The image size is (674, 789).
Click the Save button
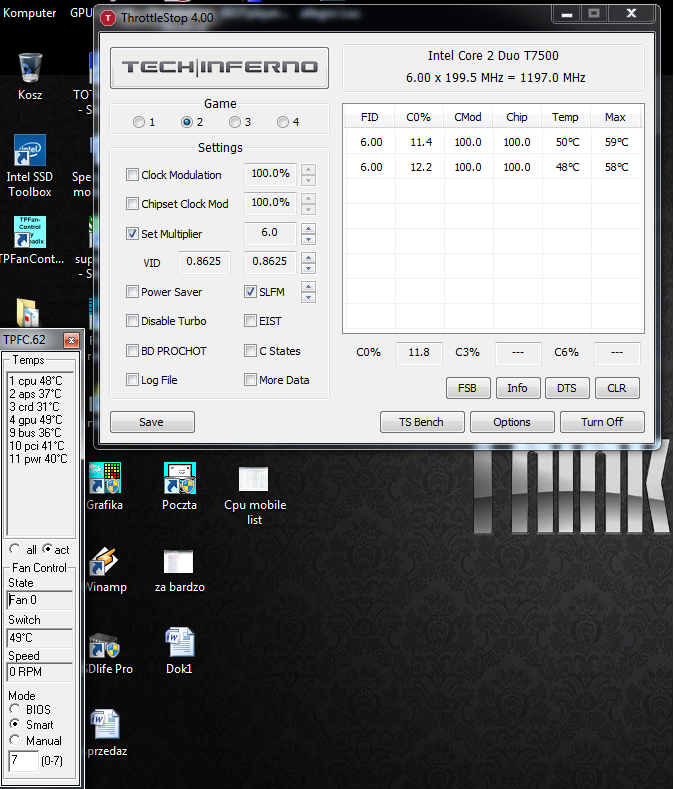click(152, 422)
